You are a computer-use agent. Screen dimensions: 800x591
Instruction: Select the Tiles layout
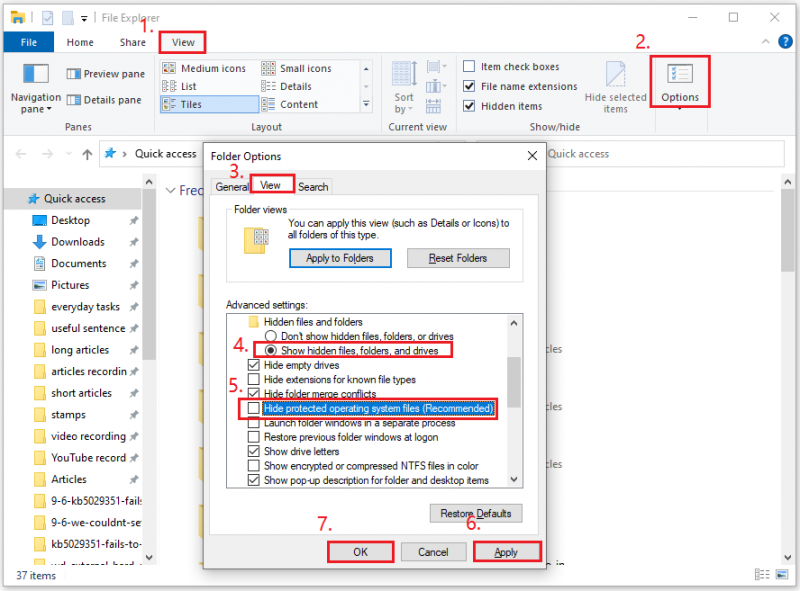pyautogui.click(x=209, y=104)
